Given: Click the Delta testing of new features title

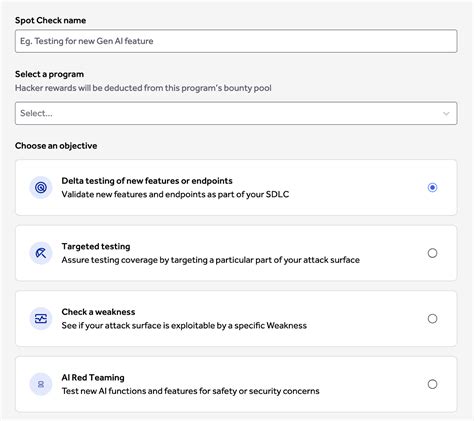Looking at the screenshot, I should tap(147, 181).
